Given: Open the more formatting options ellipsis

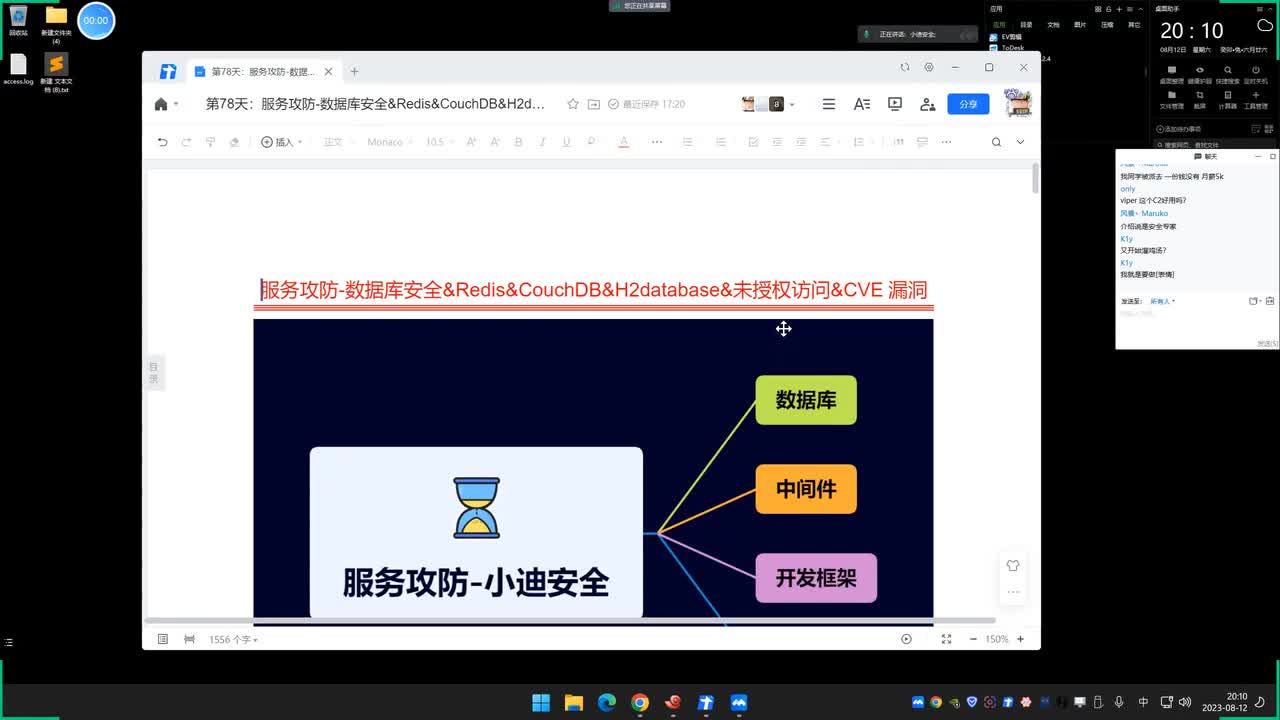Looking at the screenshot, I should click(x=656, y=142).
